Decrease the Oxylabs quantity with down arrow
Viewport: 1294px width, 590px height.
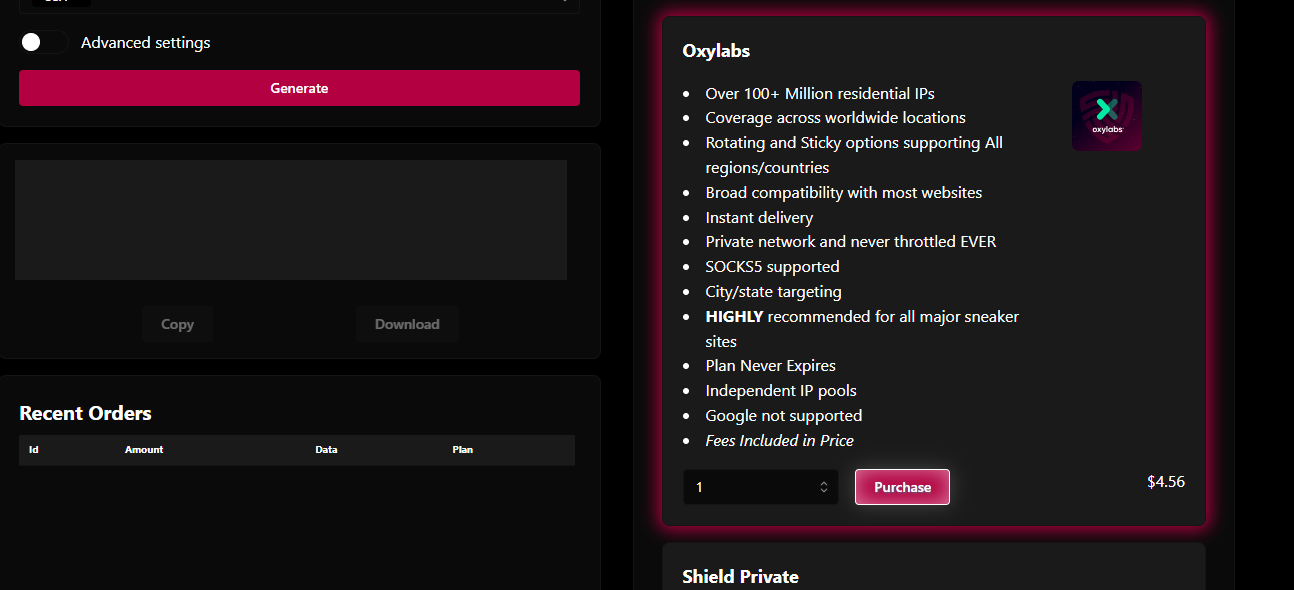(824, 492)
